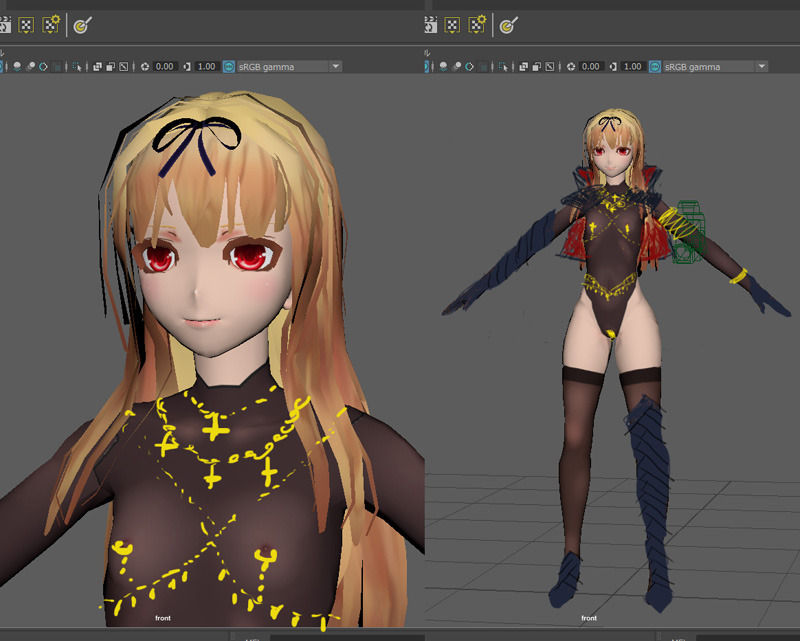The width and height of the screenshot is (800, 641).
Task: Toggle view transform button in left viewport
Action: pyautogui.click(x=229, y=66)
